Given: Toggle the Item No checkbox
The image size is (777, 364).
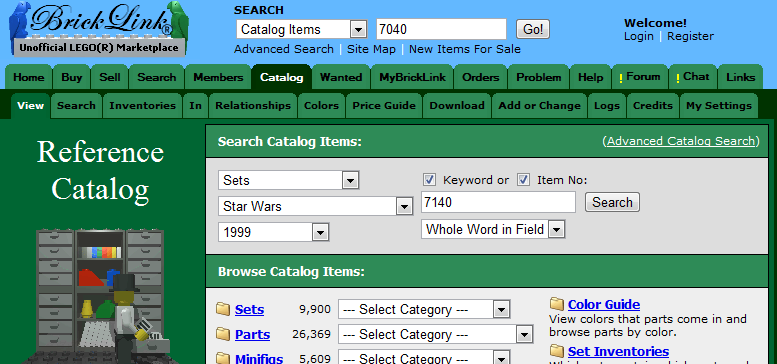Looking at the screenshot, I should click(524, 179).
